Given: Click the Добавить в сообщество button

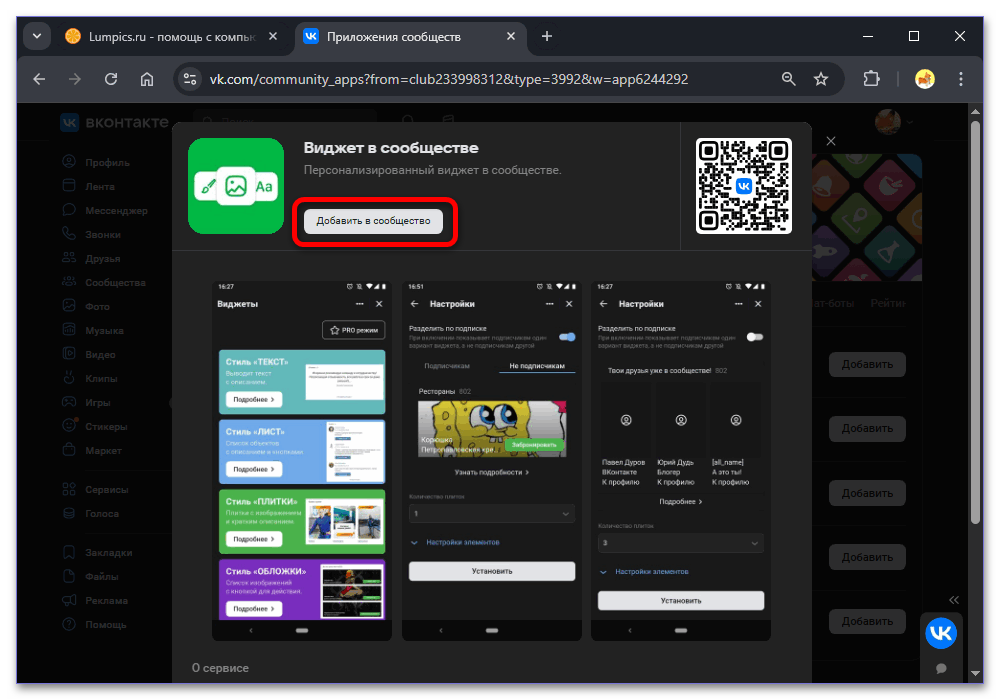Looking at the screenshot, I should pyautogui.click(x=373, y=221).
